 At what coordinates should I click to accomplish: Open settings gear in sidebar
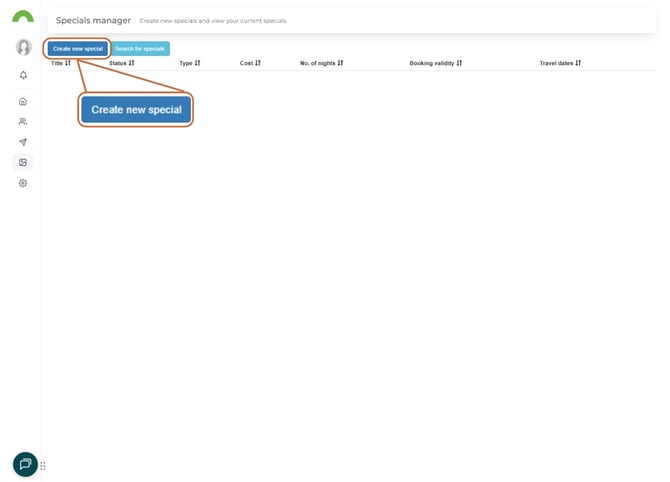pos(23,183)
